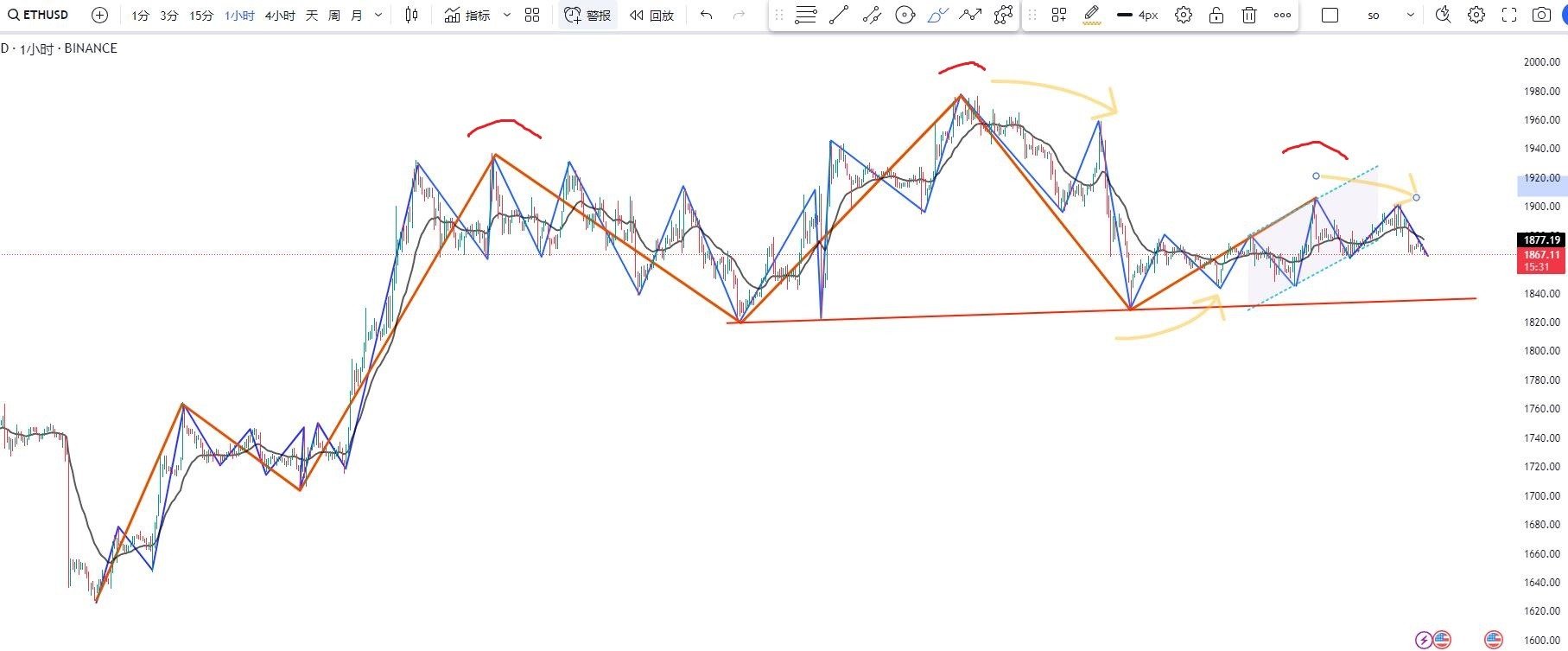
Task: Click the add symbol plus icon
Action: pos(99,15)
